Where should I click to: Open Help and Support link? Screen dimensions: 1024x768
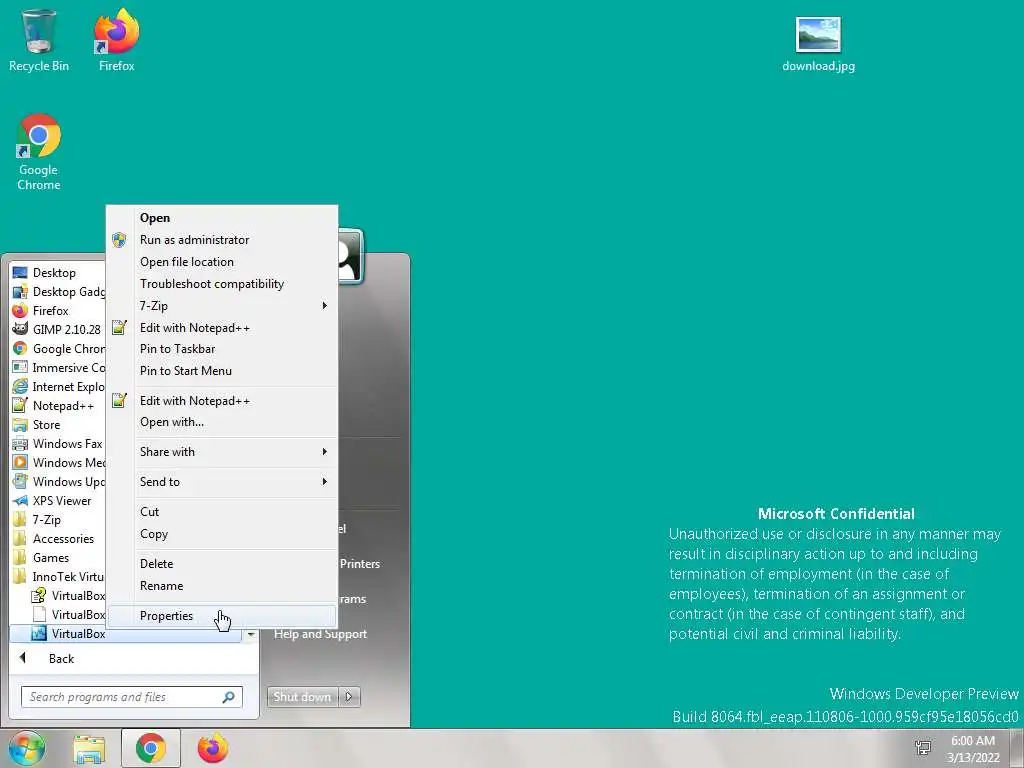coord(320,634)
